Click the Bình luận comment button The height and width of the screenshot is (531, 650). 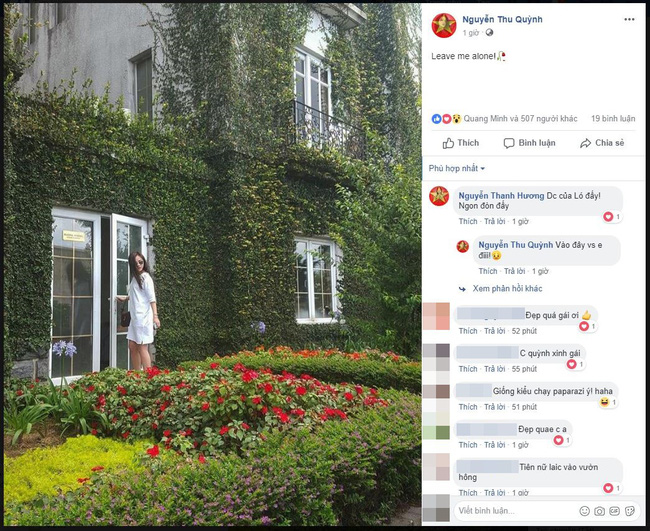point(529,143)
